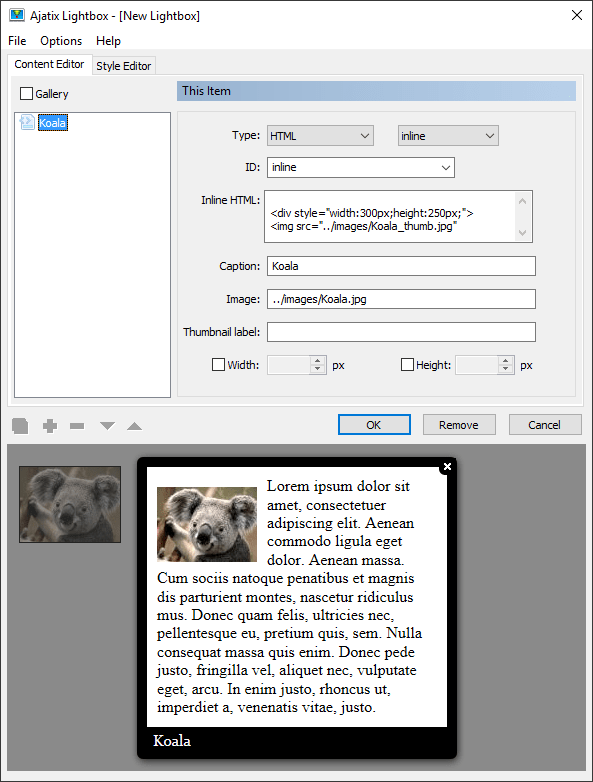Decrease Height value with spinner down arrow
593x782 pixels.
click(505, 370)
